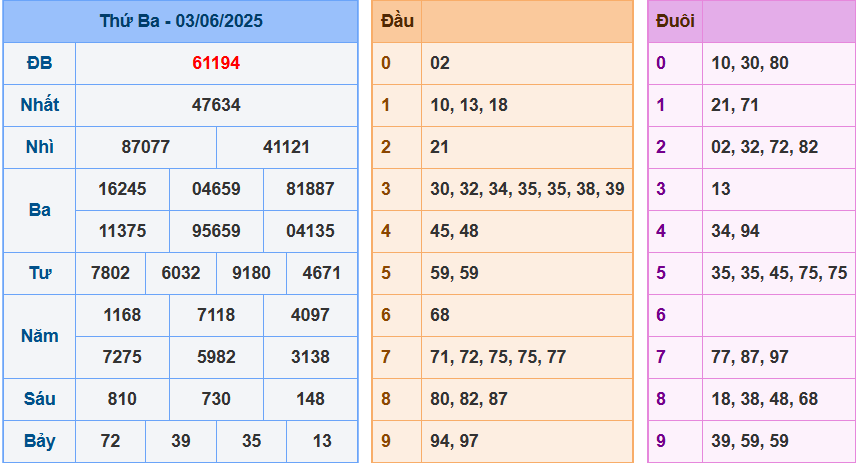Click the Đầu row 2 value 21
The height and width of the screenshot is (463, 856).
[x=439, y=147]
